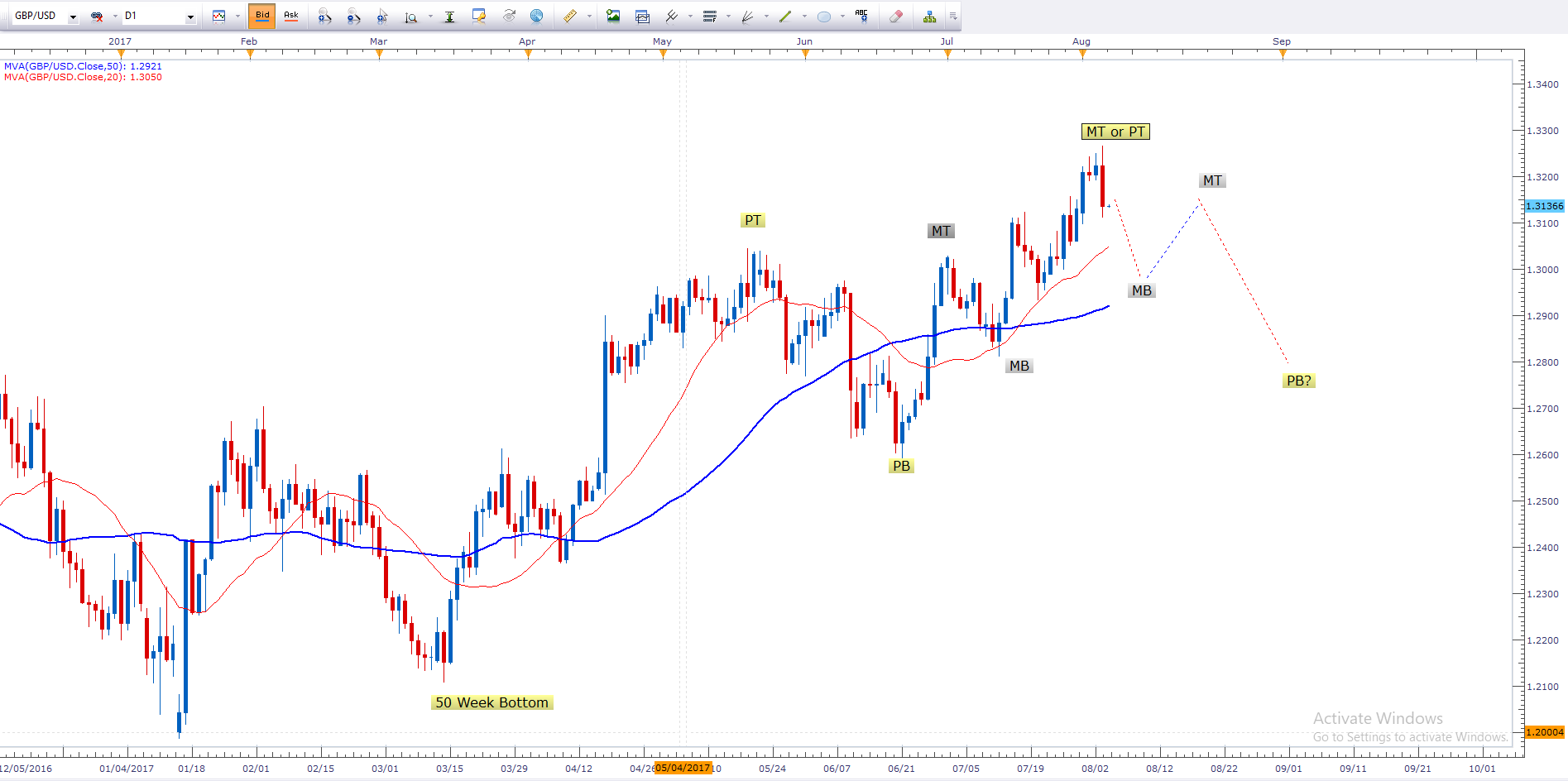
Task: Choose the ABC text label tool
Action: [x=861, y=16]
